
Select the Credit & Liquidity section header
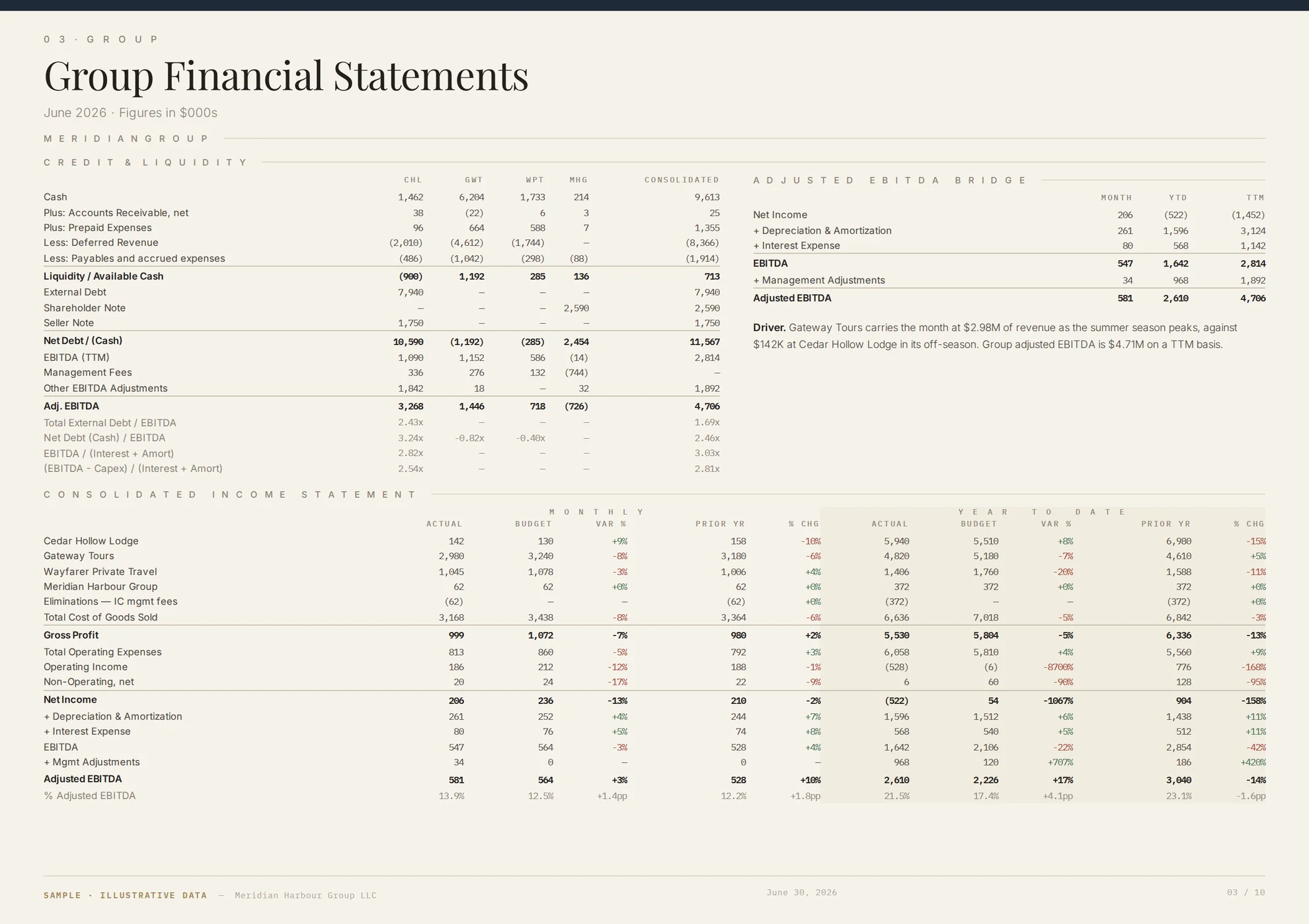pos(145,163)
